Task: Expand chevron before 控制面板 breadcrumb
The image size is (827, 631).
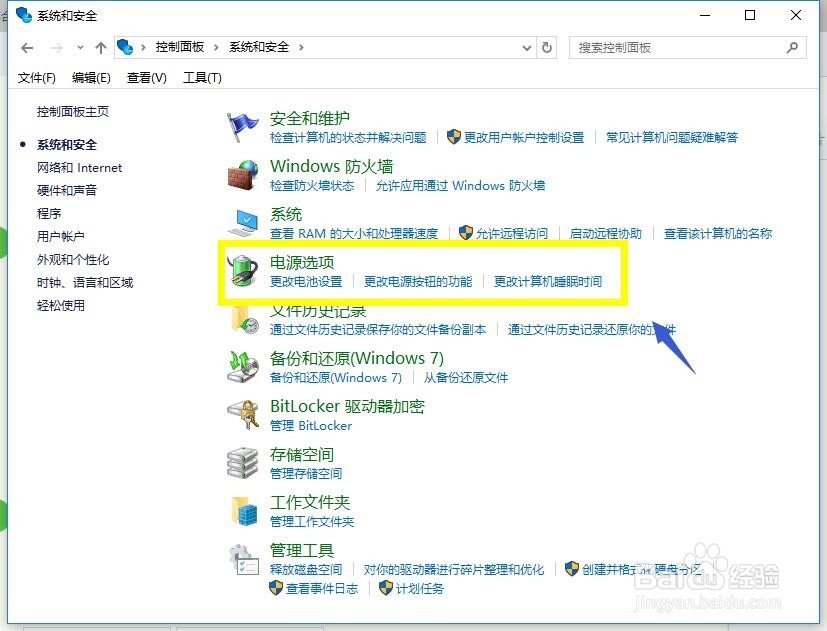Action: [x=143, y=47]
